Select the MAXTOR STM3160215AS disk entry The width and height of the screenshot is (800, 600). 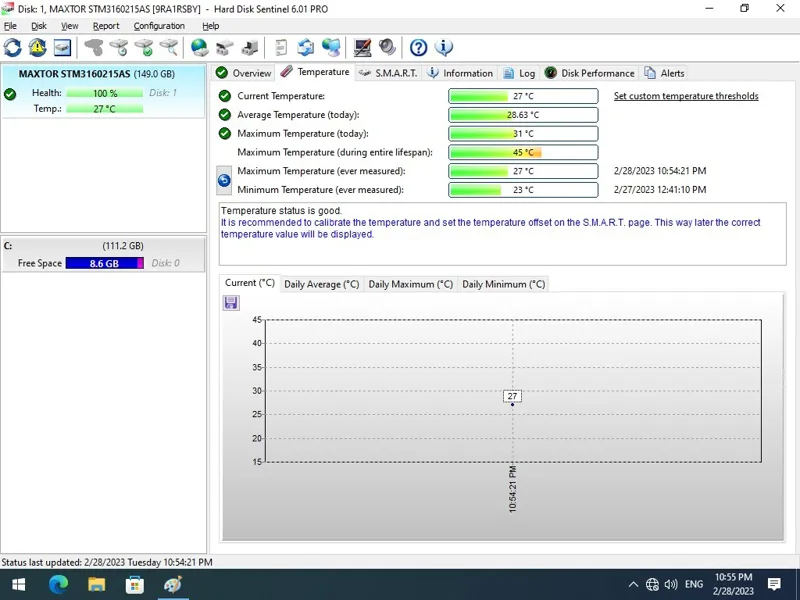click(103, 91)
